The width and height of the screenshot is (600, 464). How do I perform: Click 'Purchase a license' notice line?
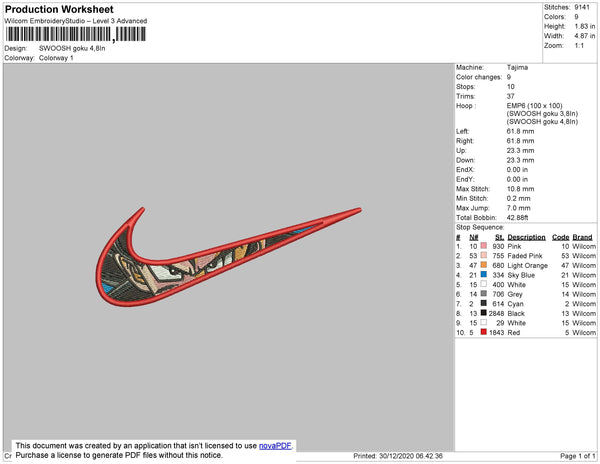click(119, 455)
